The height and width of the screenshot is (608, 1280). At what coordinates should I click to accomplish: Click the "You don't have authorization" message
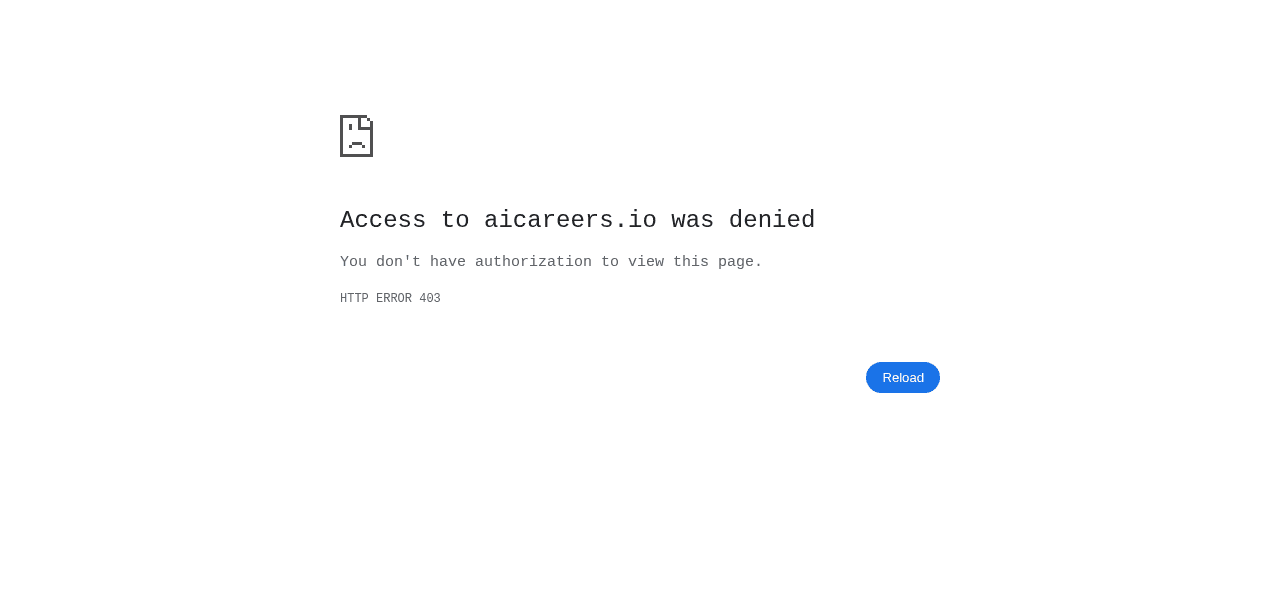pyautogui.click(x=551, y=262)
